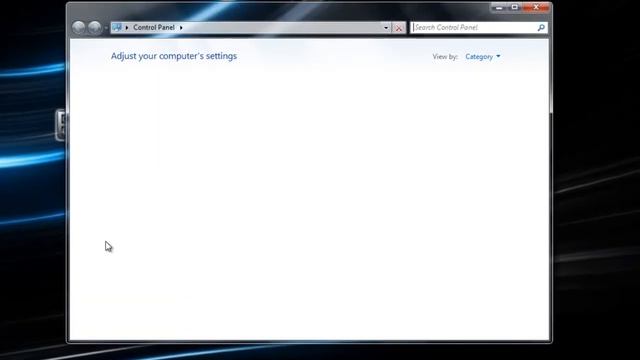Image resolution: width=640 pixels, height=360 pixels.
Task: Open the address bar history dropdown
Action: coord(386,28)
